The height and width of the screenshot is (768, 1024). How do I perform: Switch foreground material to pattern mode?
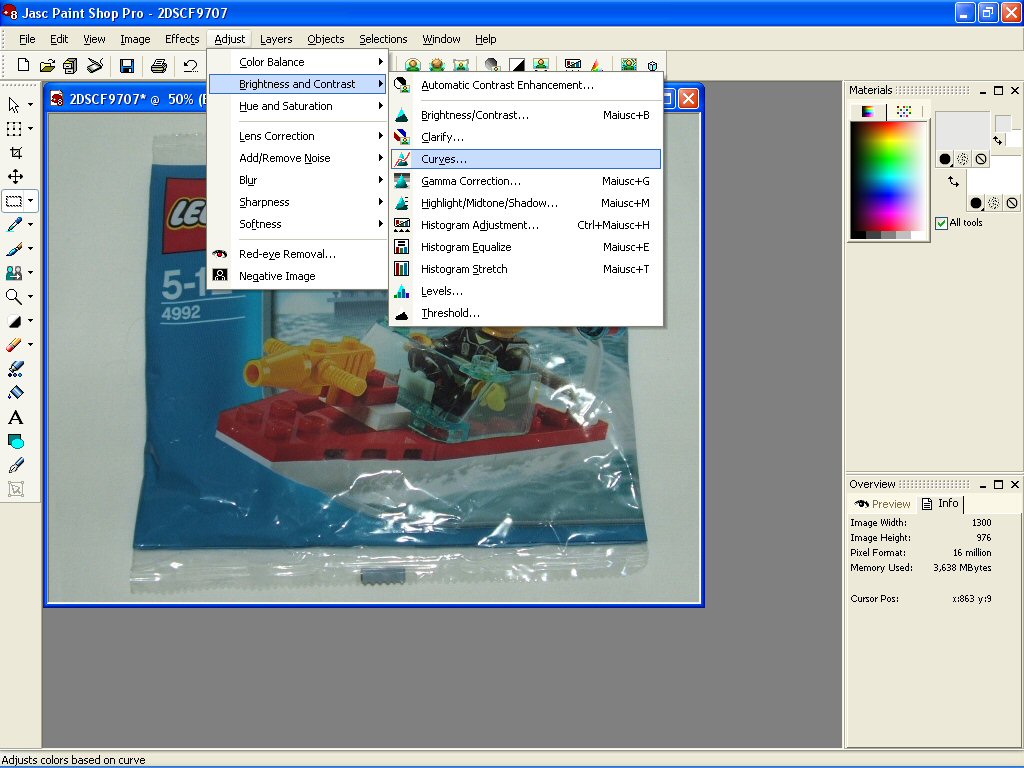(x=962, y=159)
